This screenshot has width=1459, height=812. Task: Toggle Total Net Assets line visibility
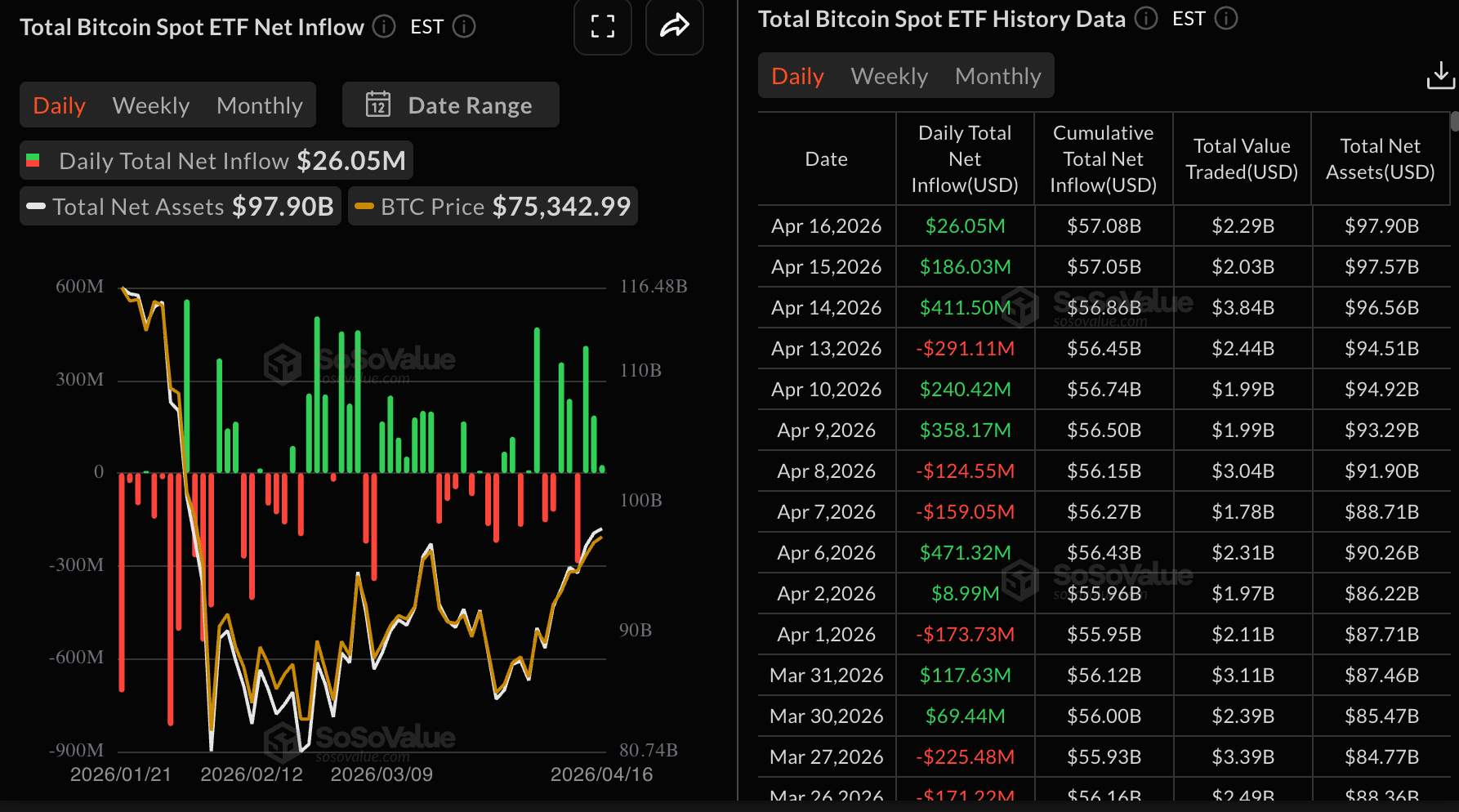click(181, 207)
